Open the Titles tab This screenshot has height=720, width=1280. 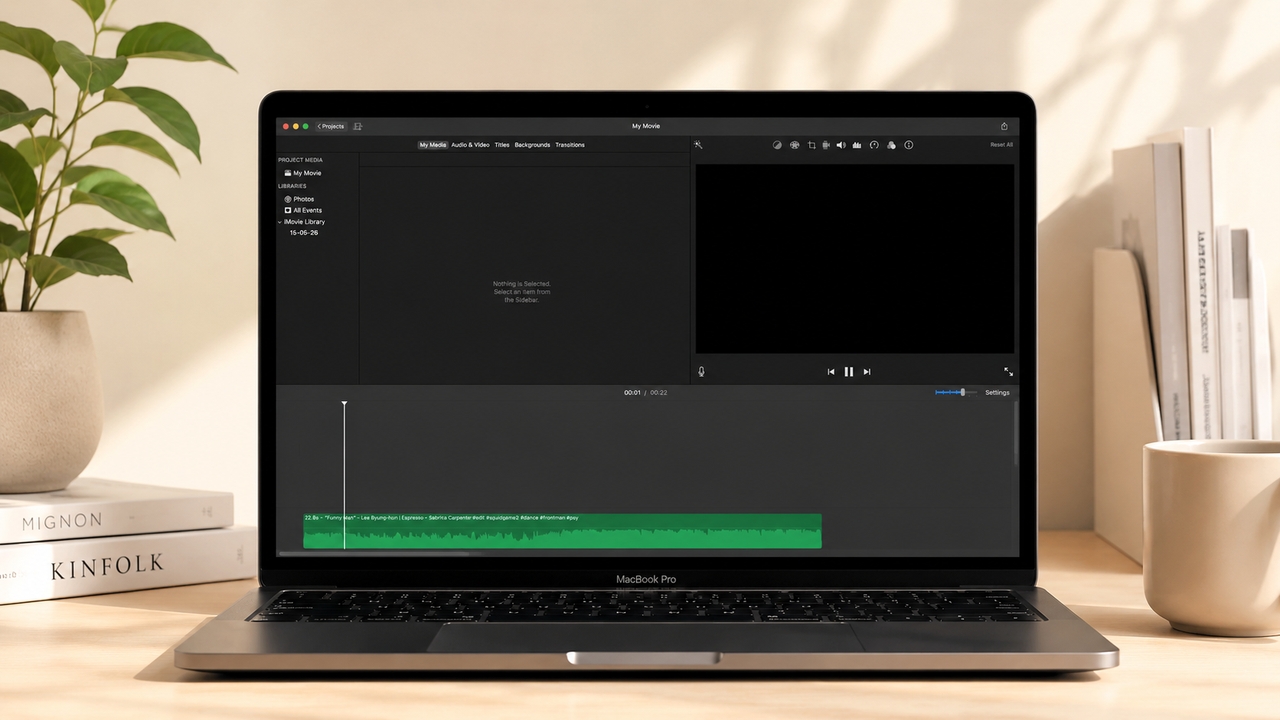coord(502,145)
